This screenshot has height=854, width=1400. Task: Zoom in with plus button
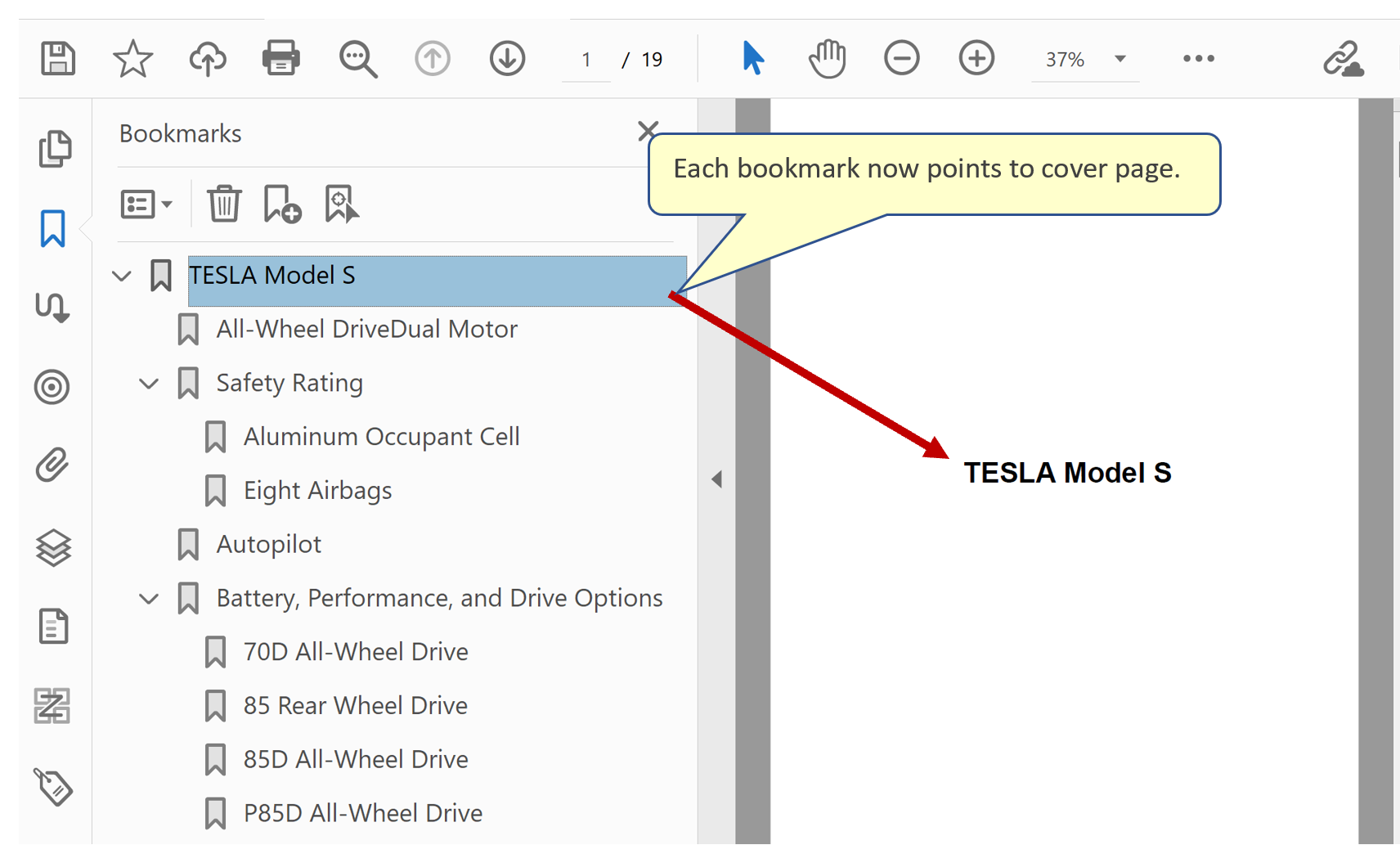click(976, 59)
